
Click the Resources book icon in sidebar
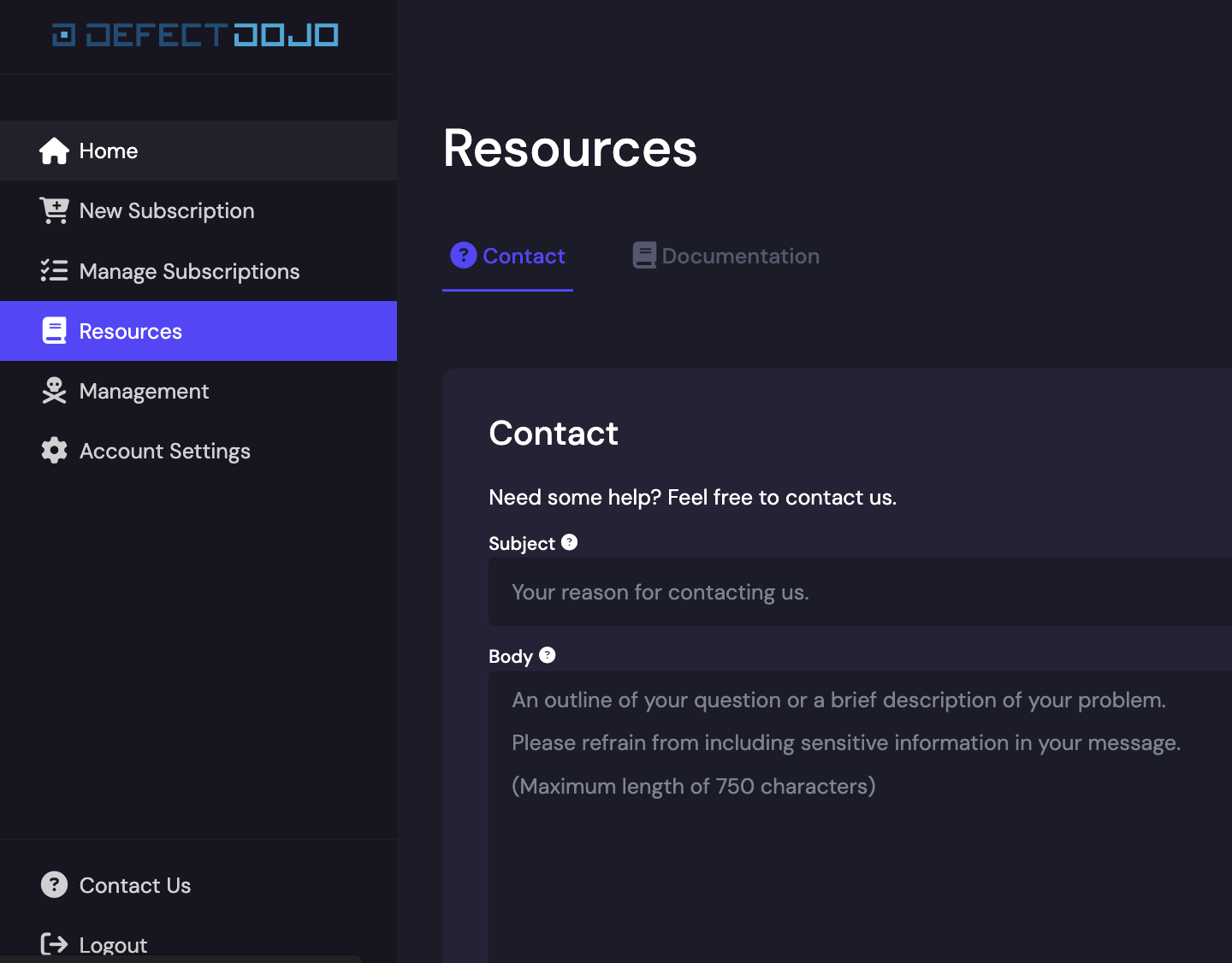pos(54,331)
